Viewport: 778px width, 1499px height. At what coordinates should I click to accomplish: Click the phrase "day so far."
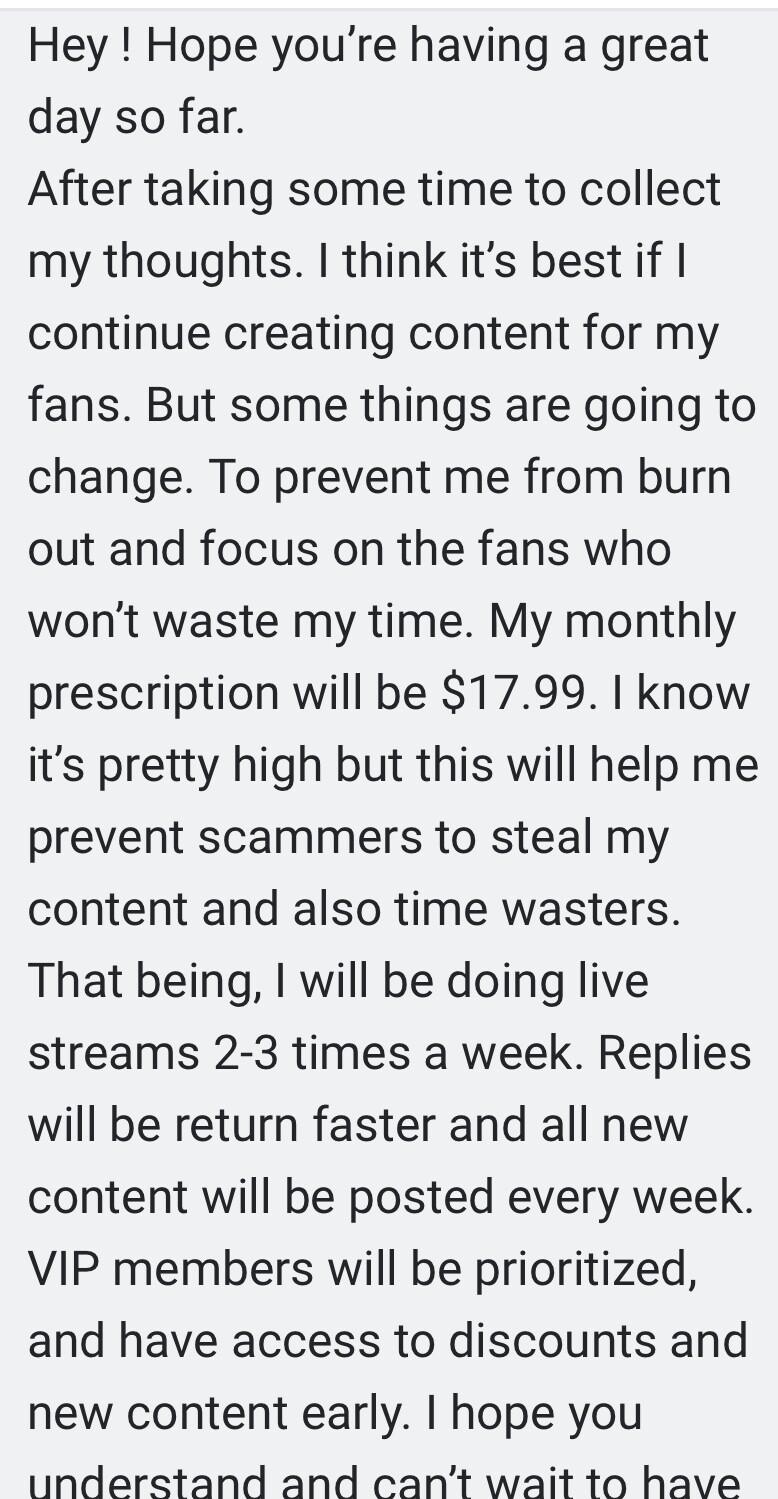click(136, 118)
